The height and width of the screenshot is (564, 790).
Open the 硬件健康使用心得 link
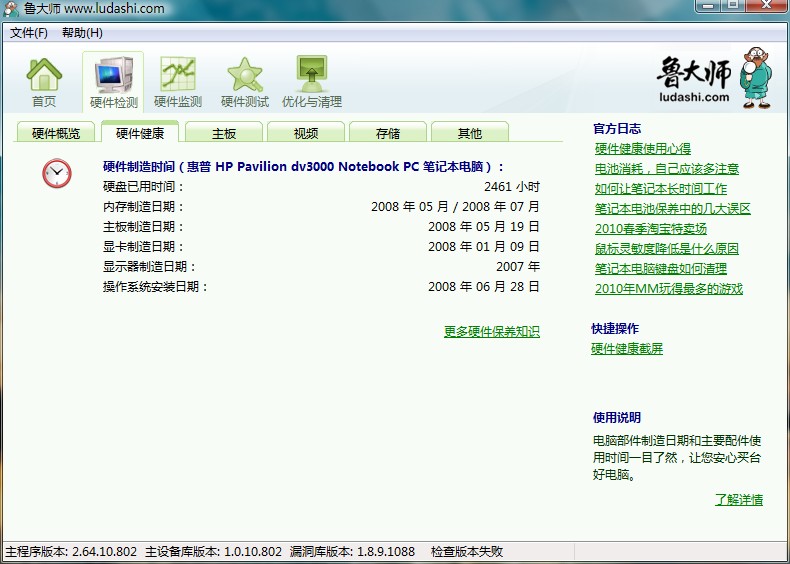tap(642, 148)
